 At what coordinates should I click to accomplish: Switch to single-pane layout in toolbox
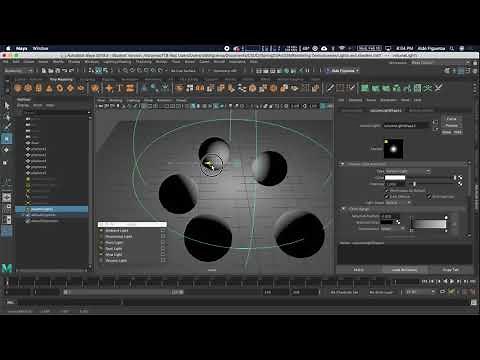coord(7,198)
